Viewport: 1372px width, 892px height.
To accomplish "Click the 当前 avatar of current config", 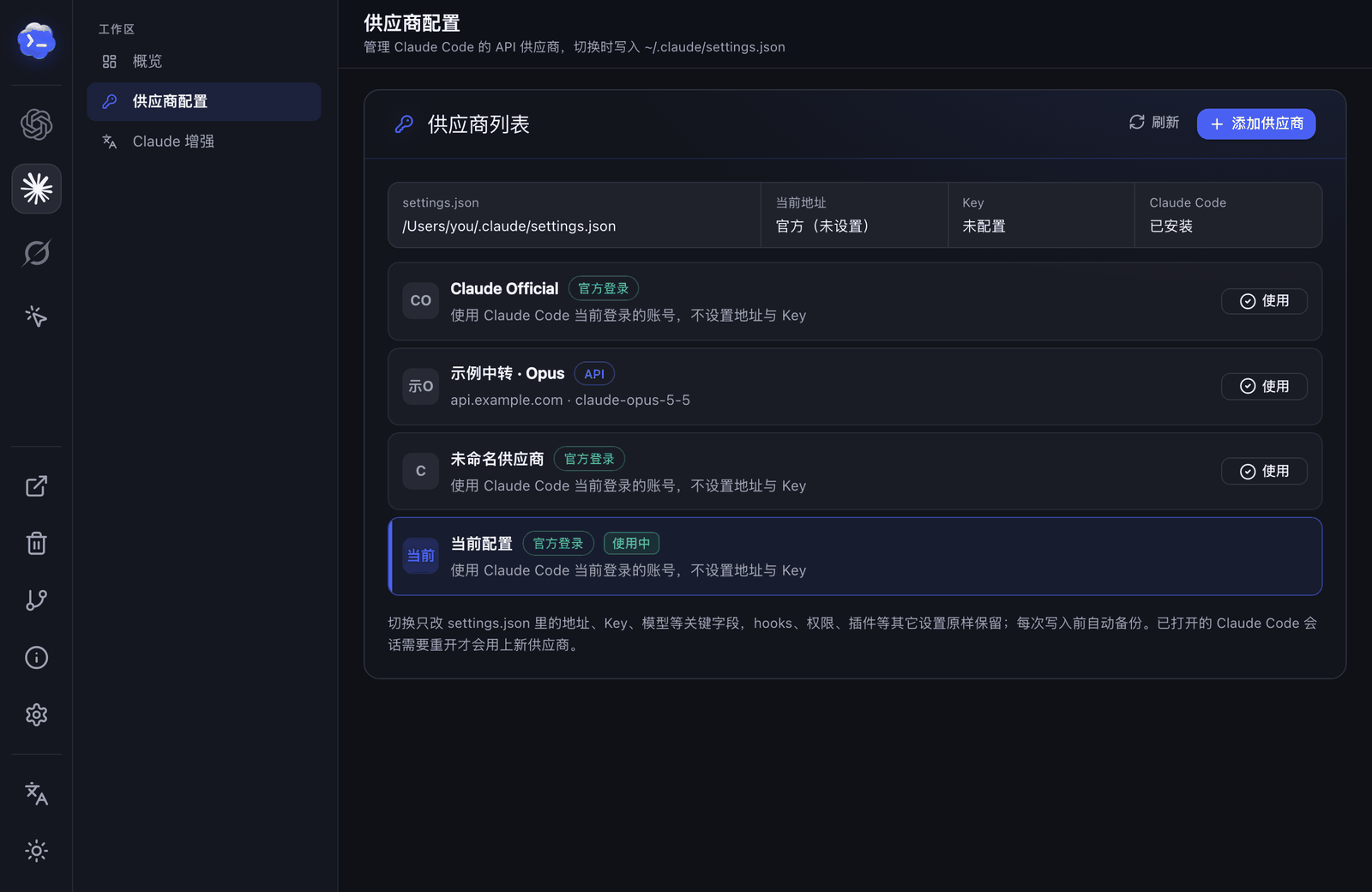I will 421,556.
